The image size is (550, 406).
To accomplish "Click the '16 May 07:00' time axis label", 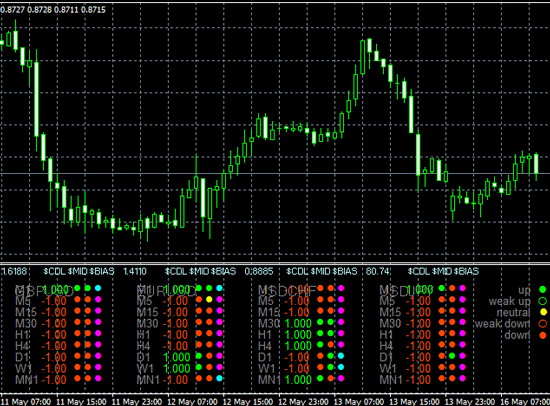I will pyautogui.click(x=525, y=401).
